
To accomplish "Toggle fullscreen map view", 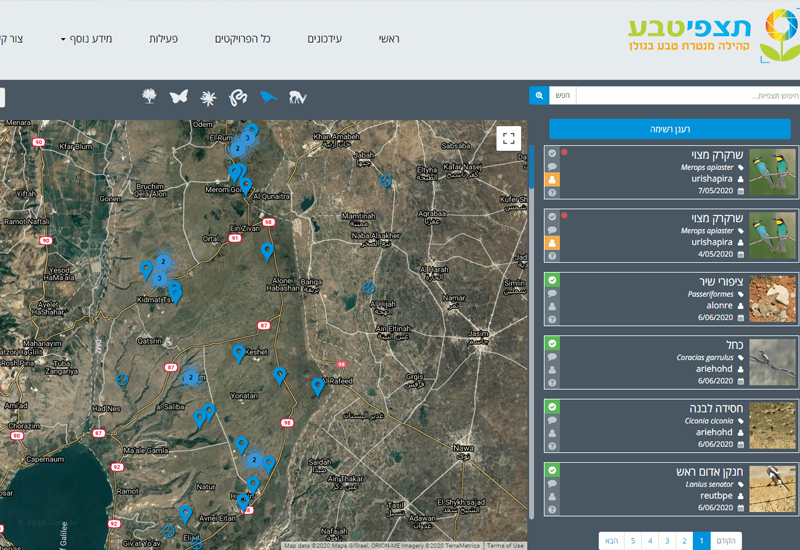I will click(x=509, y=138).
